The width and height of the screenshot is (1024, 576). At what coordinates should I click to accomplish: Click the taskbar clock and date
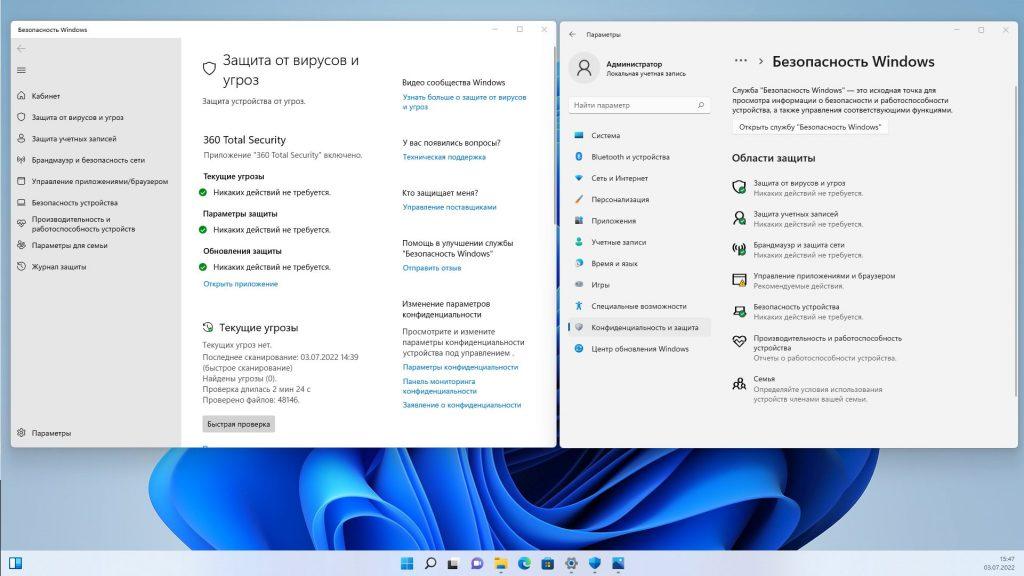click(x=999, y=564)
